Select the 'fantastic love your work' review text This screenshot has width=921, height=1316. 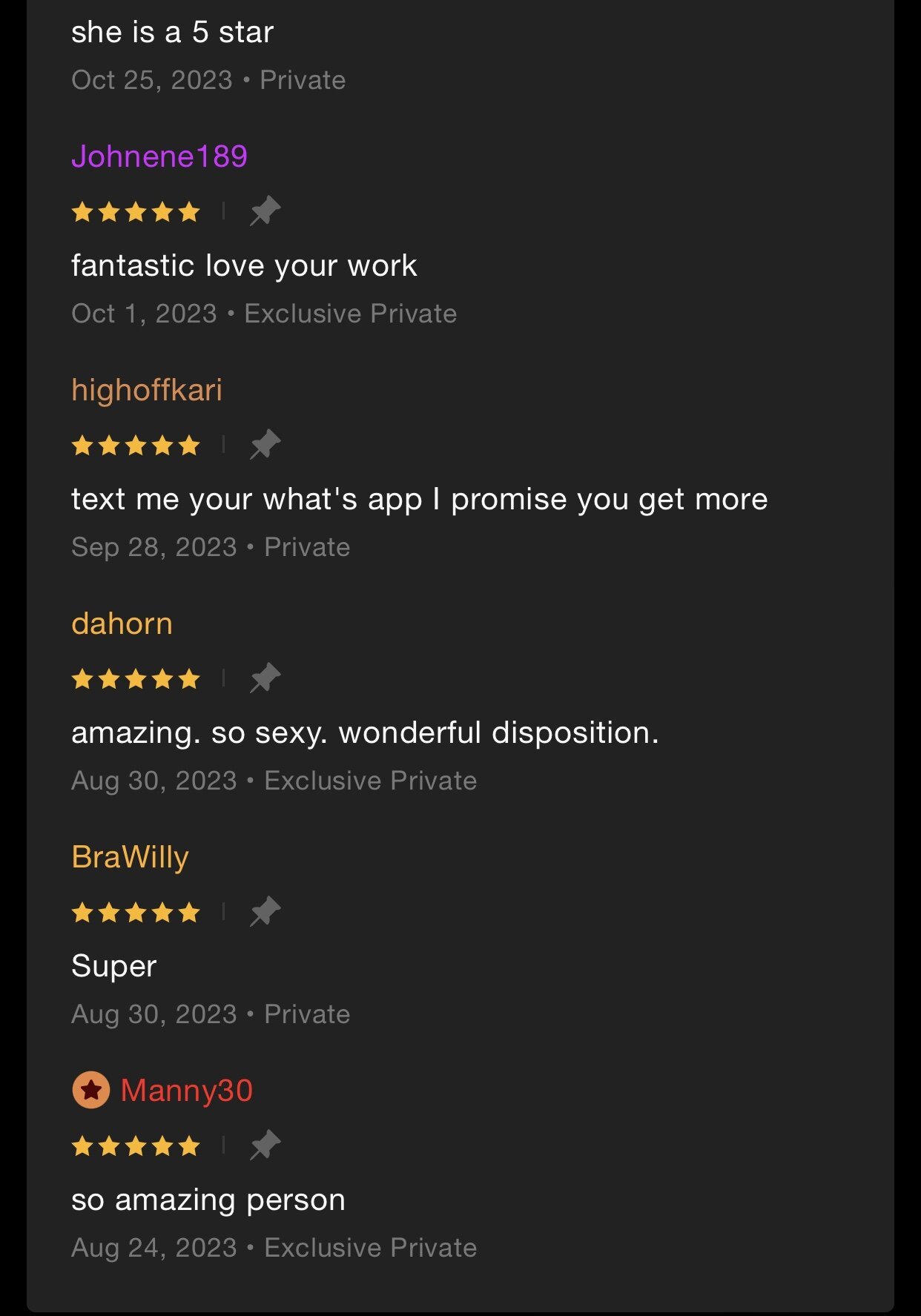tap(244, 266)
